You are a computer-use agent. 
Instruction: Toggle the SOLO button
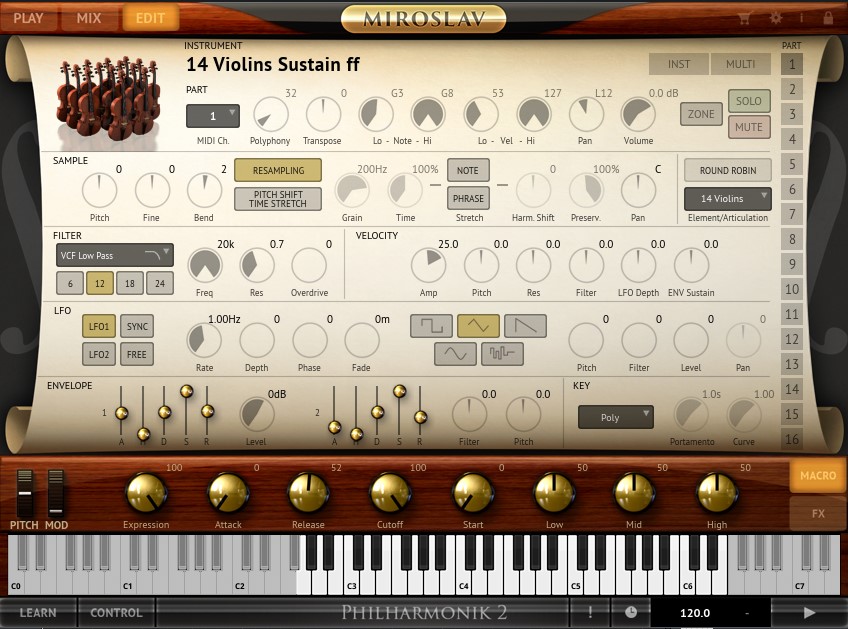pos(748,101)
